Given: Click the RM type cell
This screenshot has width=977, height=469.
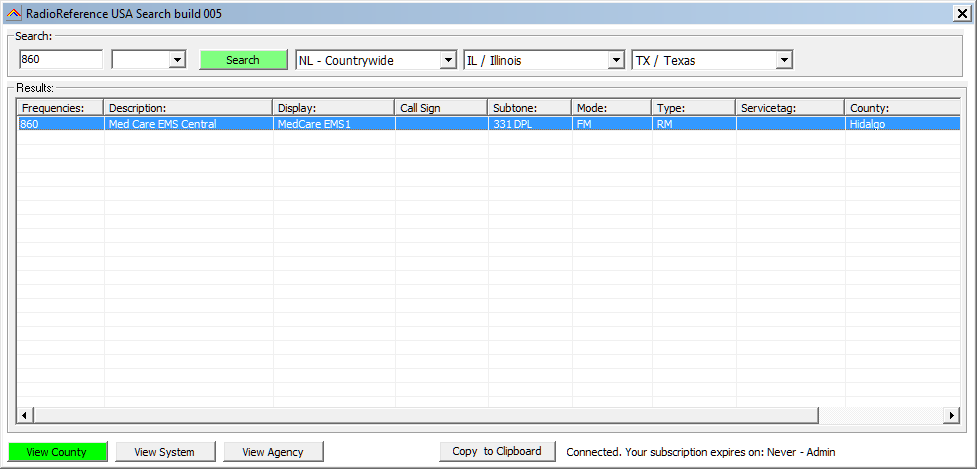Looking at the screenshot, I should [x=693, y=124].
